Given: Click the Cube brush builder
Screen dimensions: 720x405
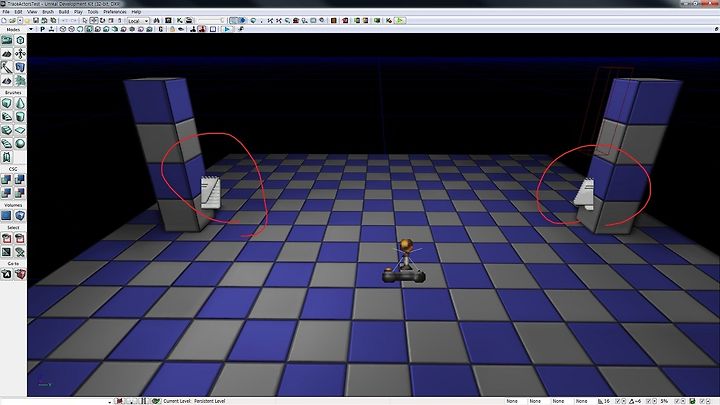Looking at the screenshot, I should [6, 103].
